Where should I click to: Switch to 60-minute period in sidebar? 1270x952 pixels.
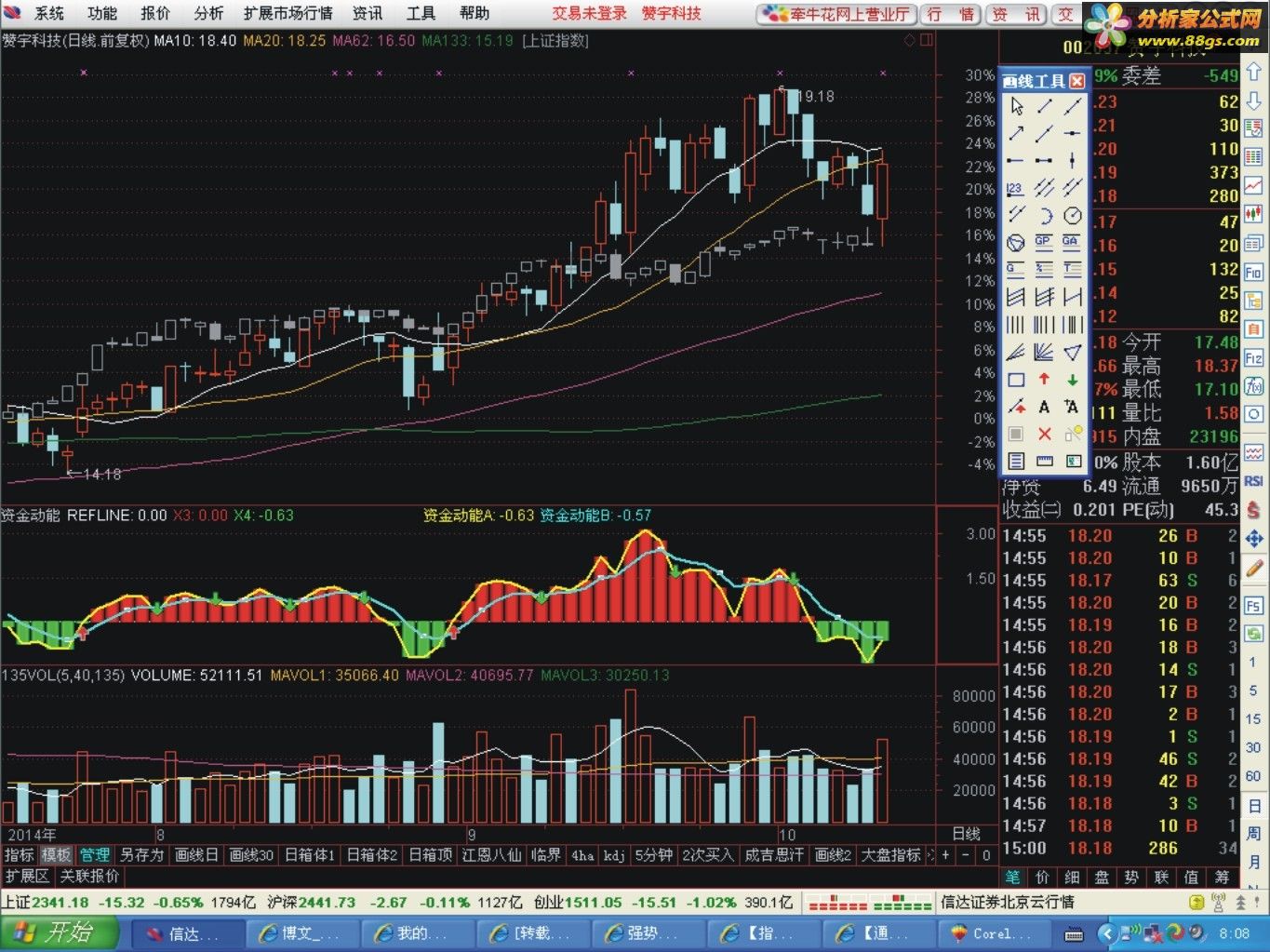(x=1253, y=776)
